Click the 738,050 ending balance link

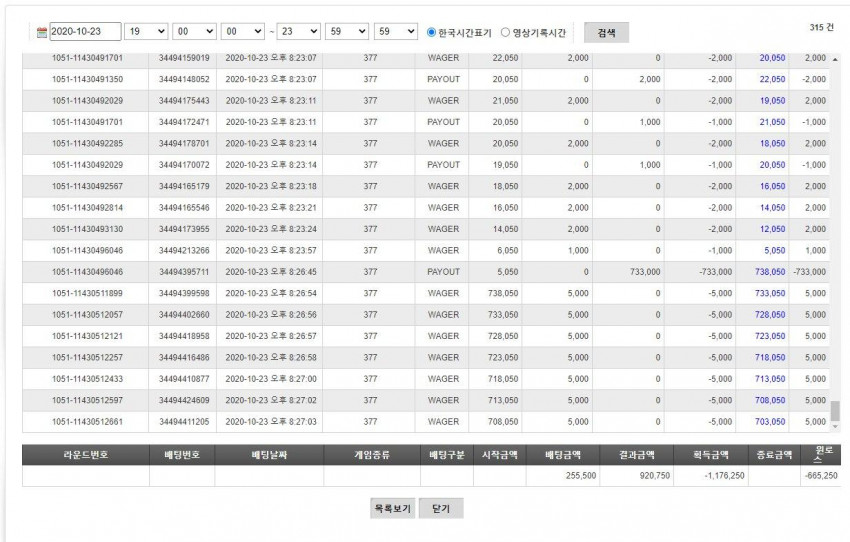pyautogui.click(x=770, y=272)
